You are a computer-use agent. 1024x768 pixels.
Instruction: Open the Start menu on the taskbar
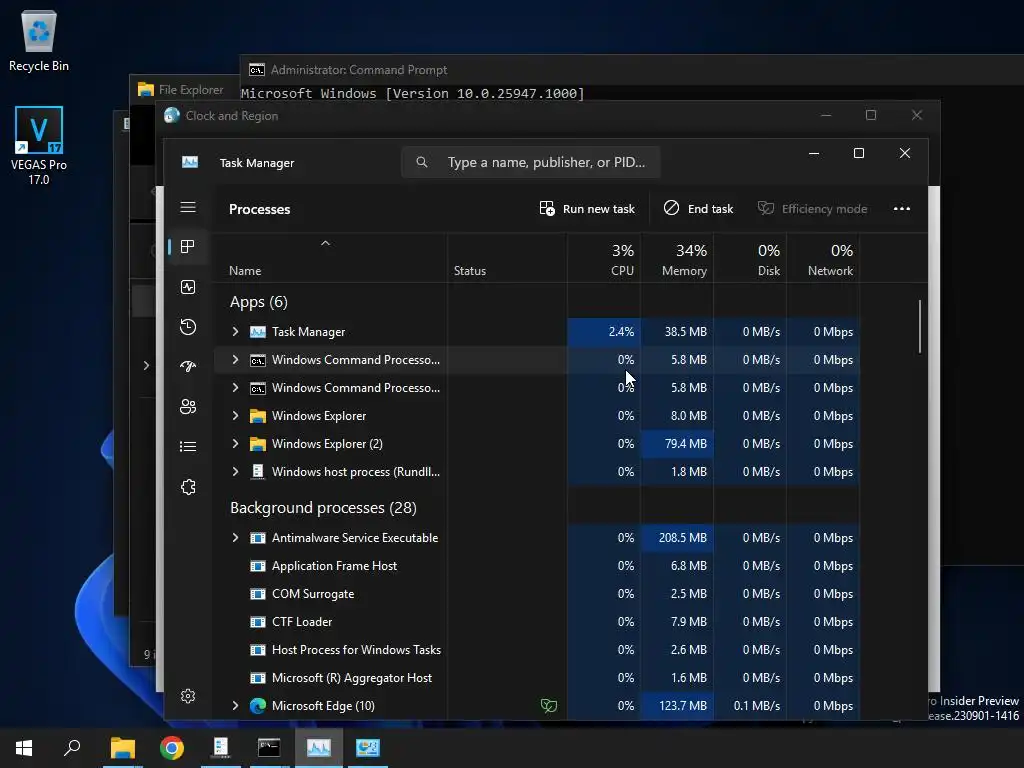click(x=24, y=748)
